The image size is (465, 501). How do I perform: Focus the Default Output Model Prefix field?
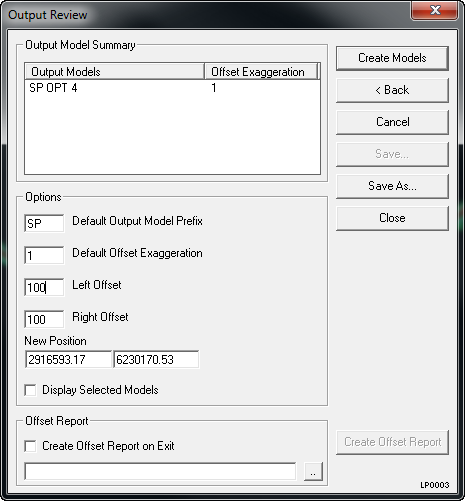(44, 223)
